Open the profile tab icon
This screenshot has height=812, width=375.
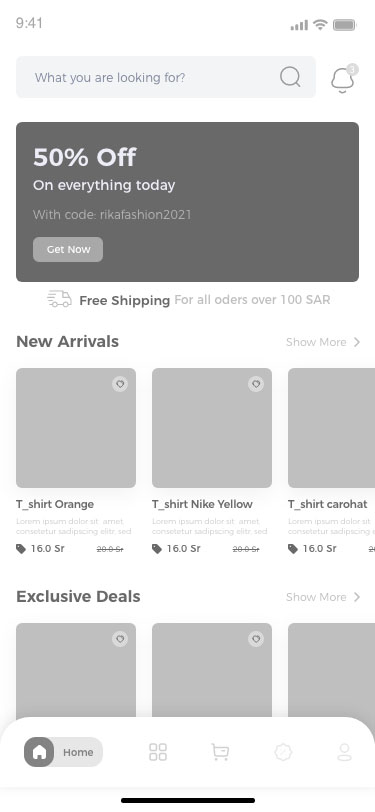pos(344,752)
